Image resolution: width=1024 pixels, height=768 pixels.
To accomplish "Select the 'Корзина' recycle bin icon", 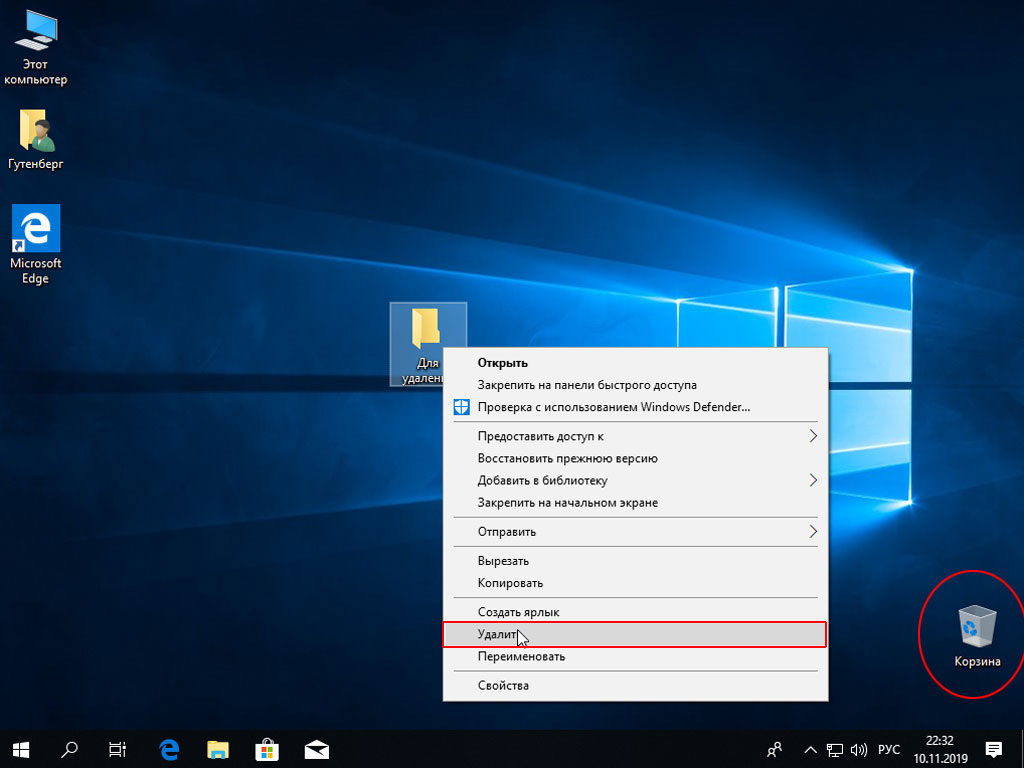I will tap(977, 636).
